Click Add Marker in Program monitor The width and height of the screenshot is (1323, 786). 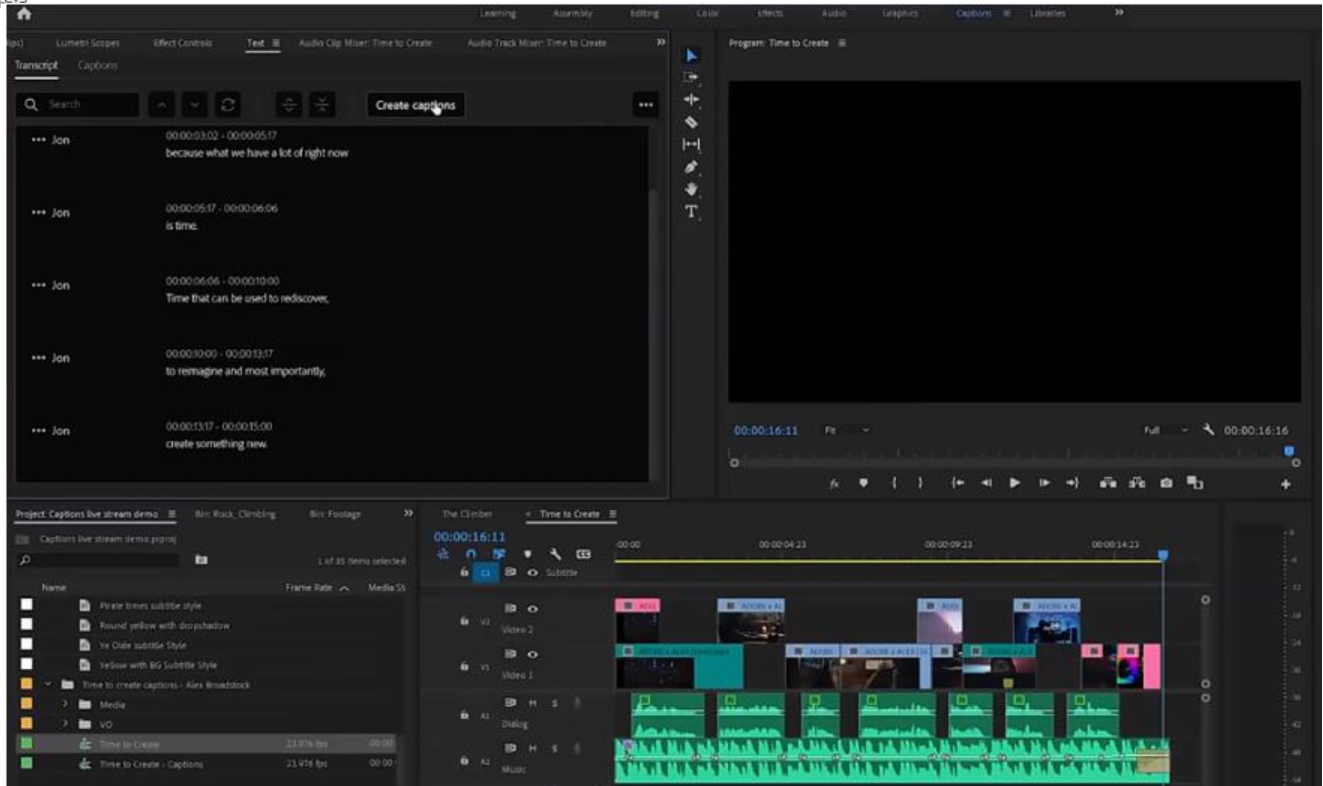coord(864,483)
